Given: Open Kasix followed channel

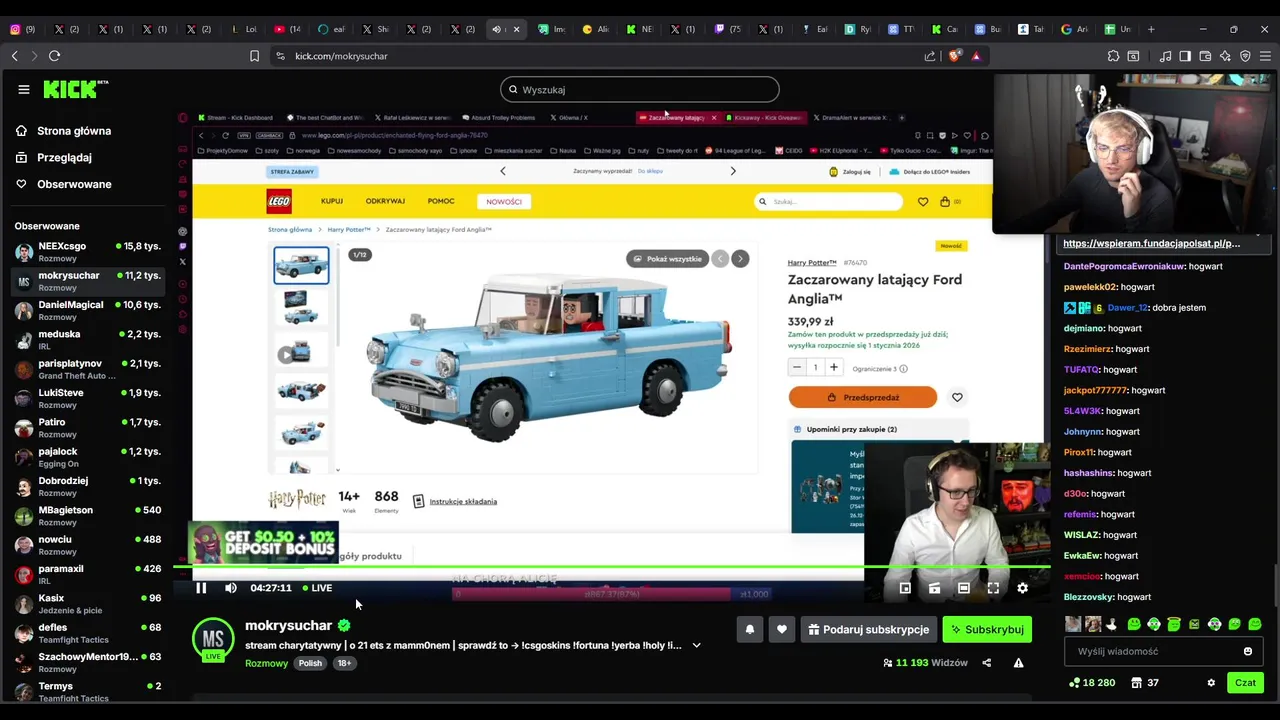Looking at the screenshot, I should pyautogui.click(x=87, y=603).
